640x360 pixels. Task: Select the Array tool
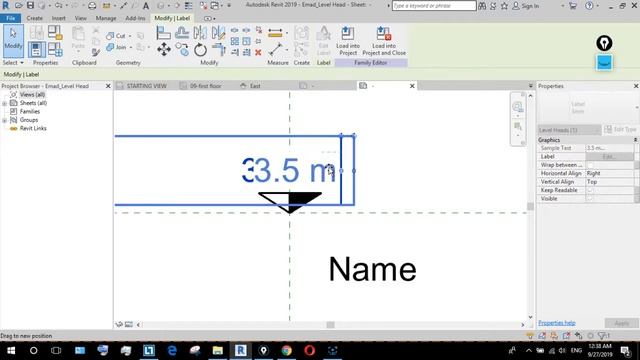[235, 41]
